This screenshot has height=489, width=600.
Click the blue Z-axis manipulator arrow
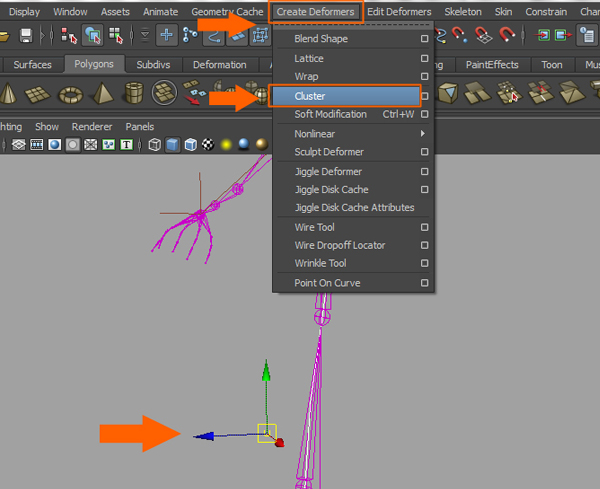[204, 436]
